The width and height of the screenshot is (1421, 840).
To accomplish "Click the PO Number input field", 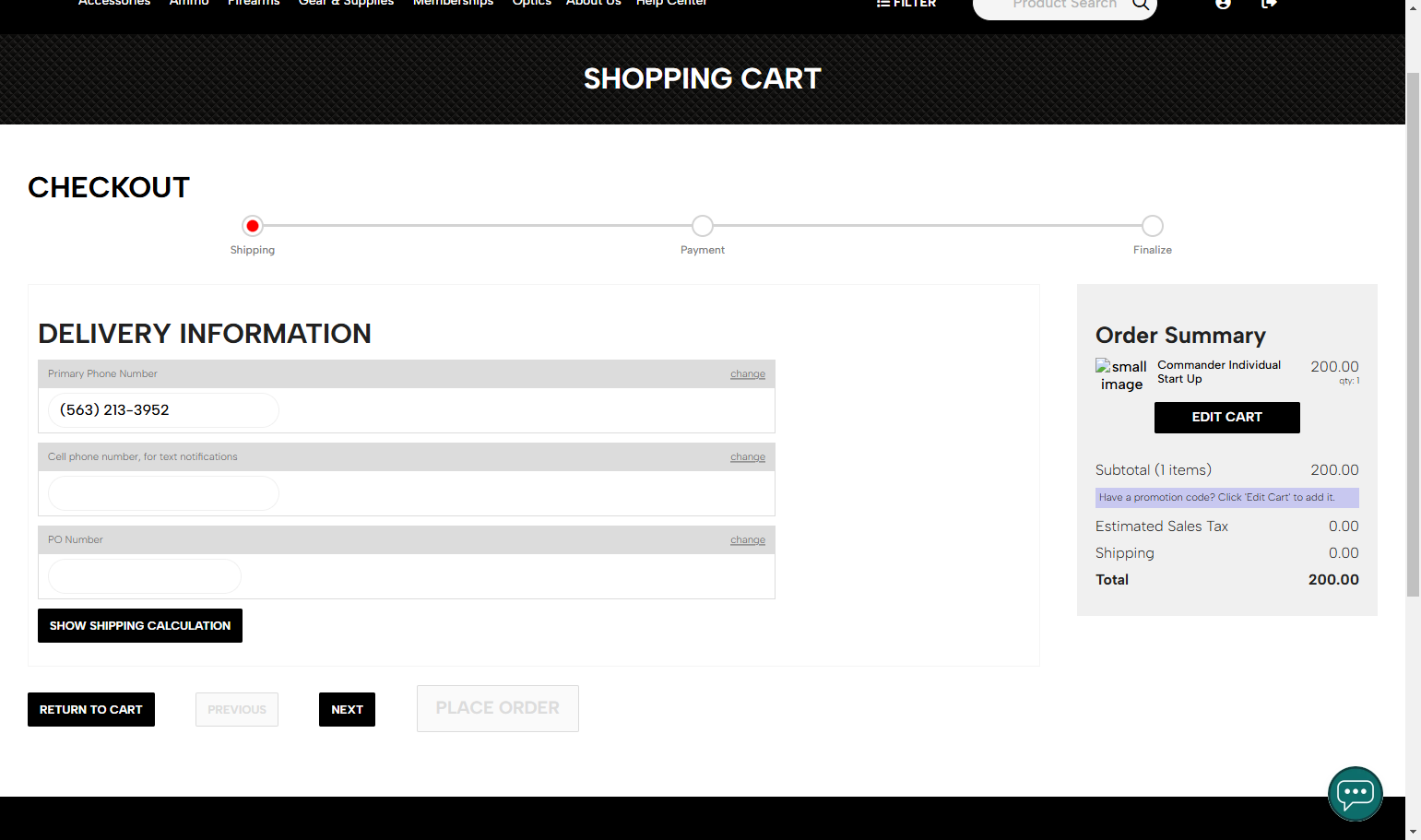I will [145, 576].
